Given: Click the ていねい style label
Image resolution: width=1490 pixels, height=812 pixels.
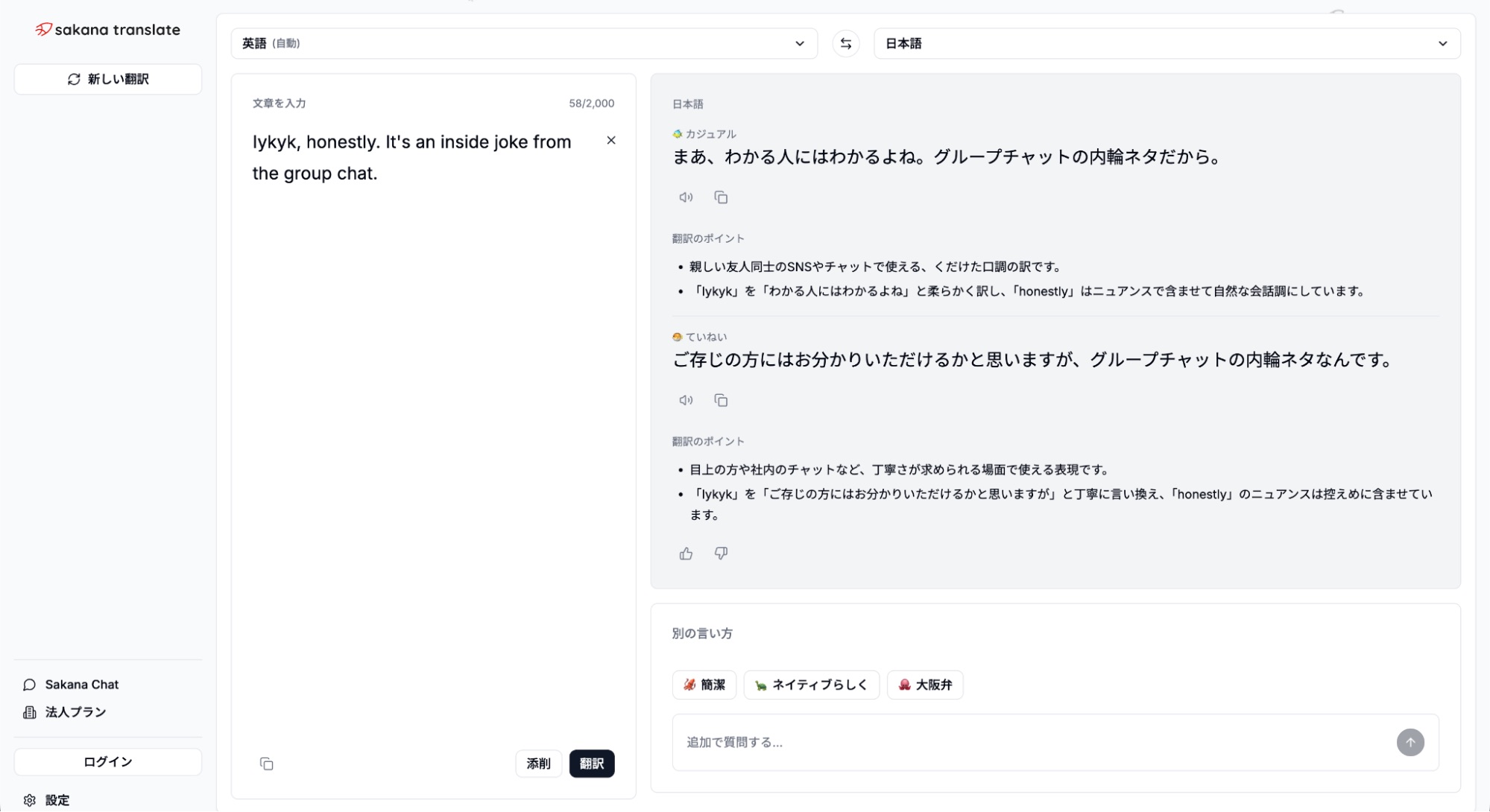Looking at the screenshot, I should coord(699,337).
